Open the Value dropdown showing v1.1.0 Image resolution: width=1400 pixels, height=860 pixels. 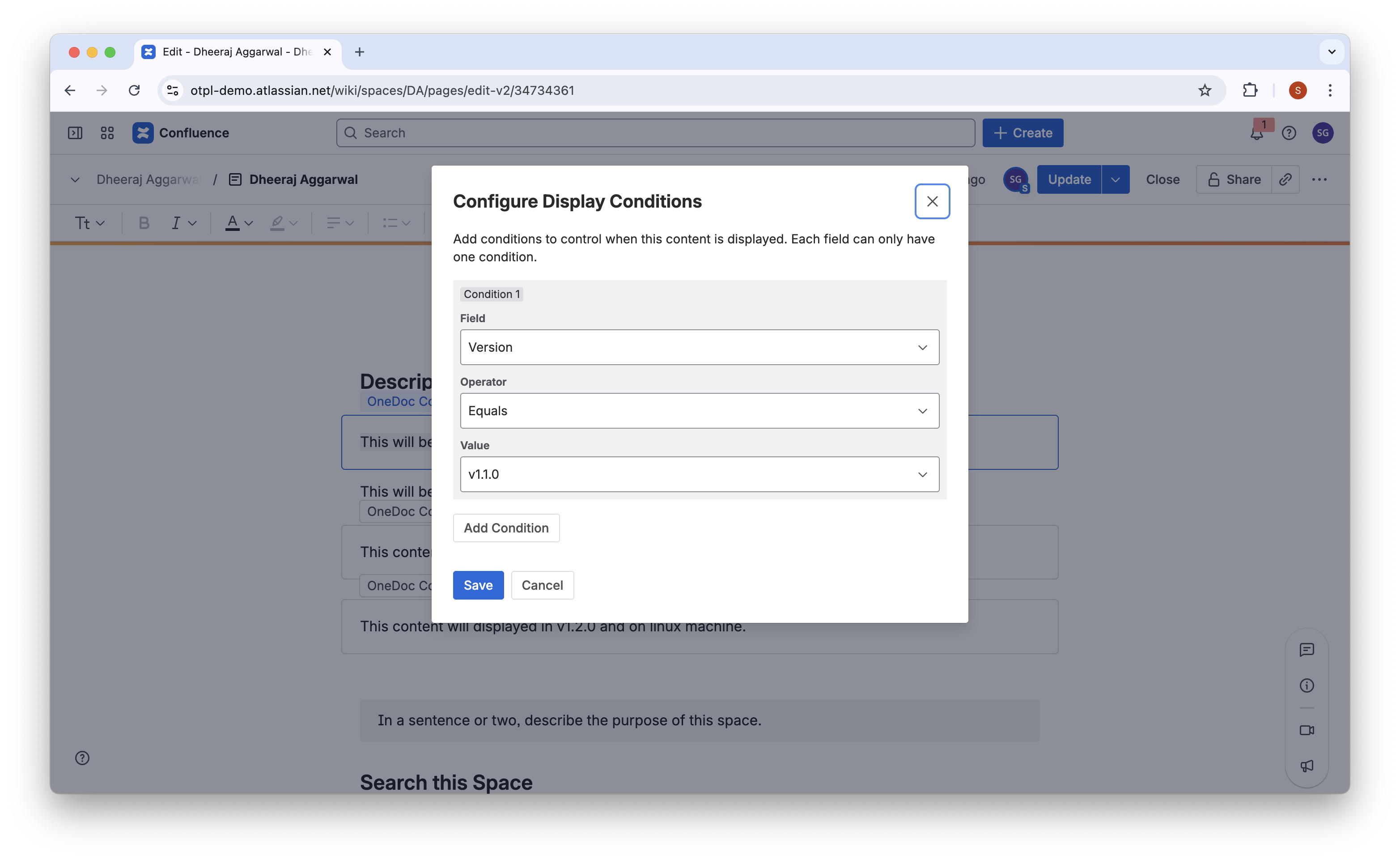tap(699, 474)
